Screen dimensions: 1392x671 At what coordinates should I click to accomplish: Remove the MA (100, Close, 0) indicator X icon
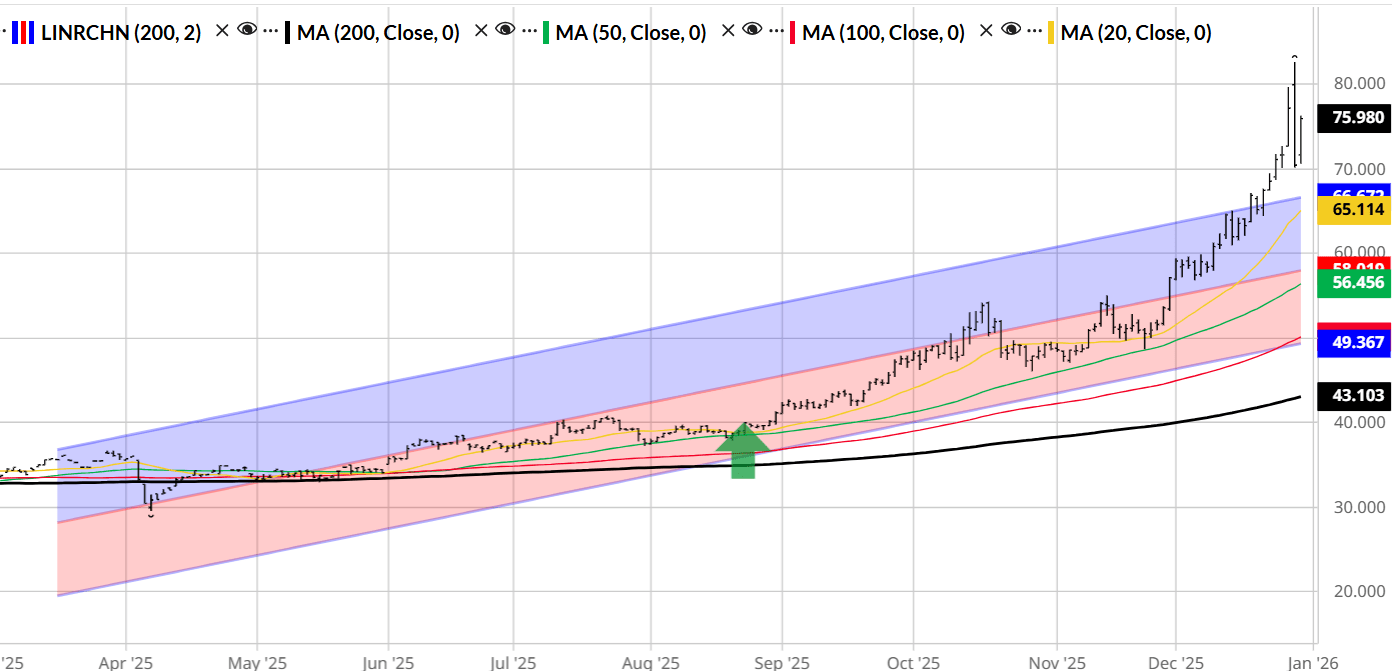(985, 32)
